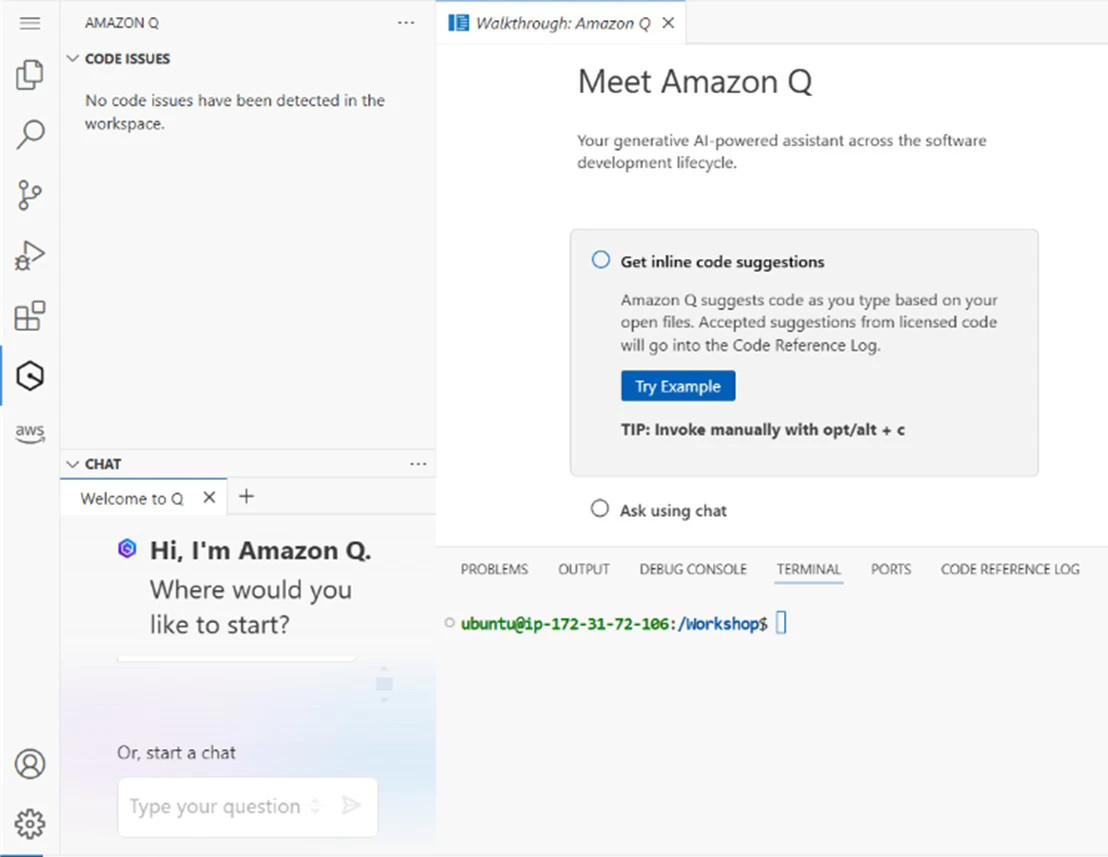The image size is (1108, 857).
Task: Open the Source Control view
Action: 30,195
